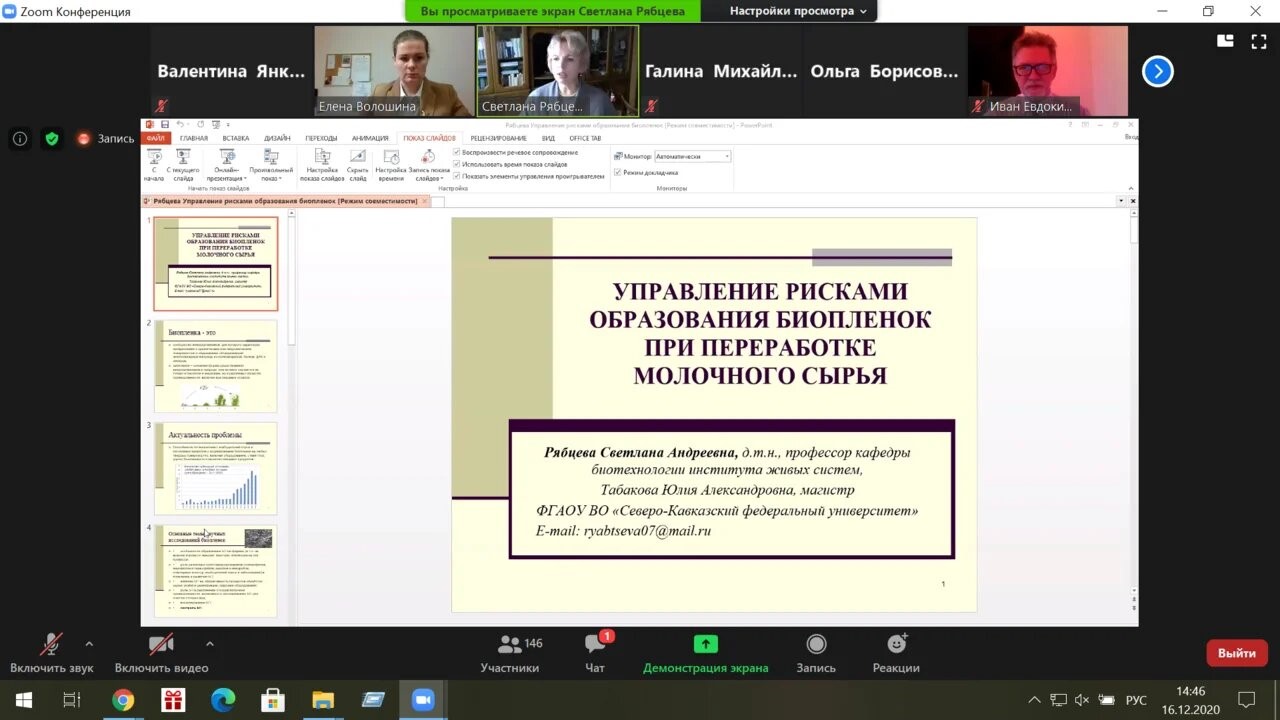Click the green encryption shield icon
The width and height of the screenshot is (1280, 720).
click(x=52, y=139)
